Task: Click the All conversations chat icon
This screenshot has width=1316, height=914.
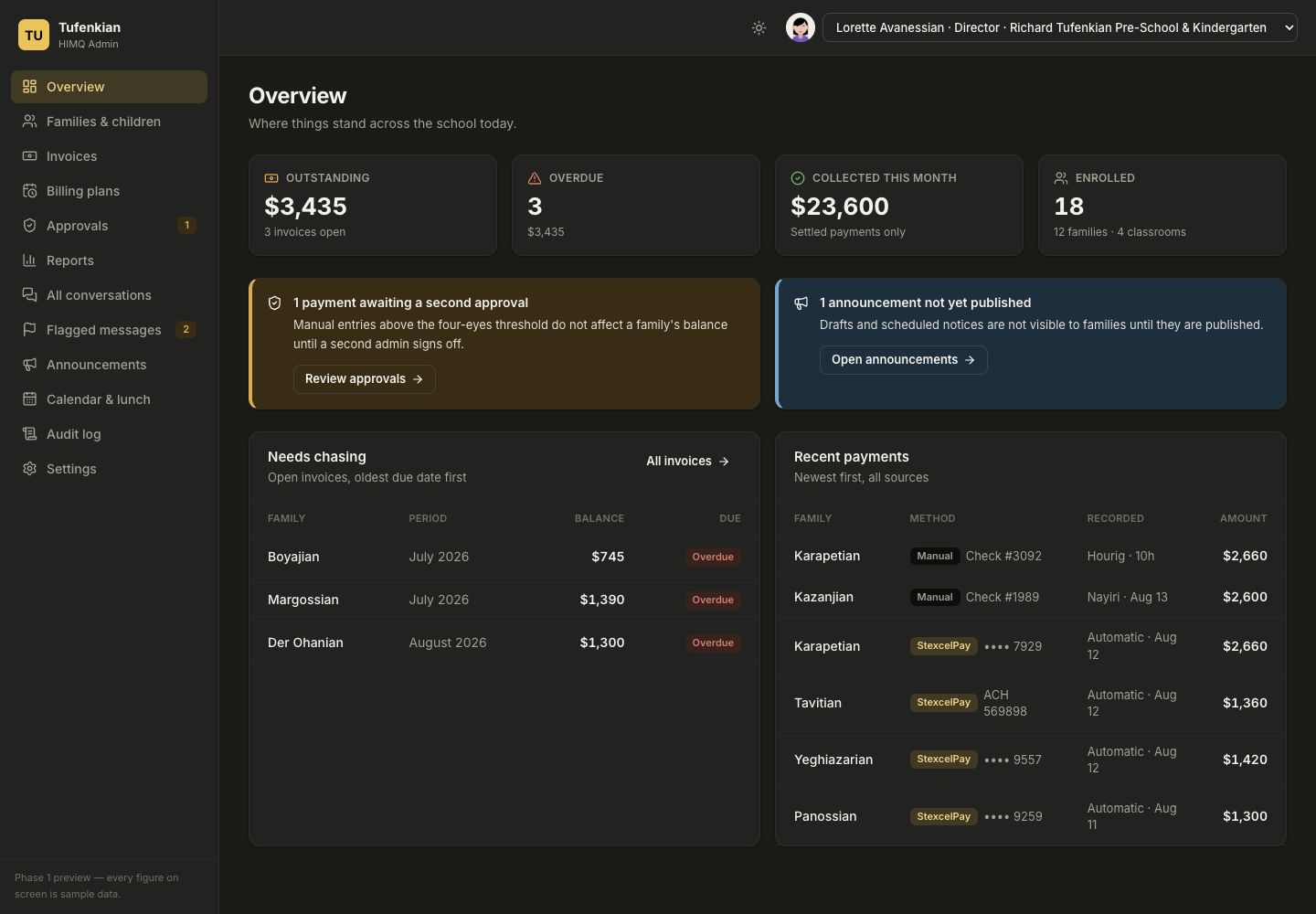Action: (x=29, y=295)
